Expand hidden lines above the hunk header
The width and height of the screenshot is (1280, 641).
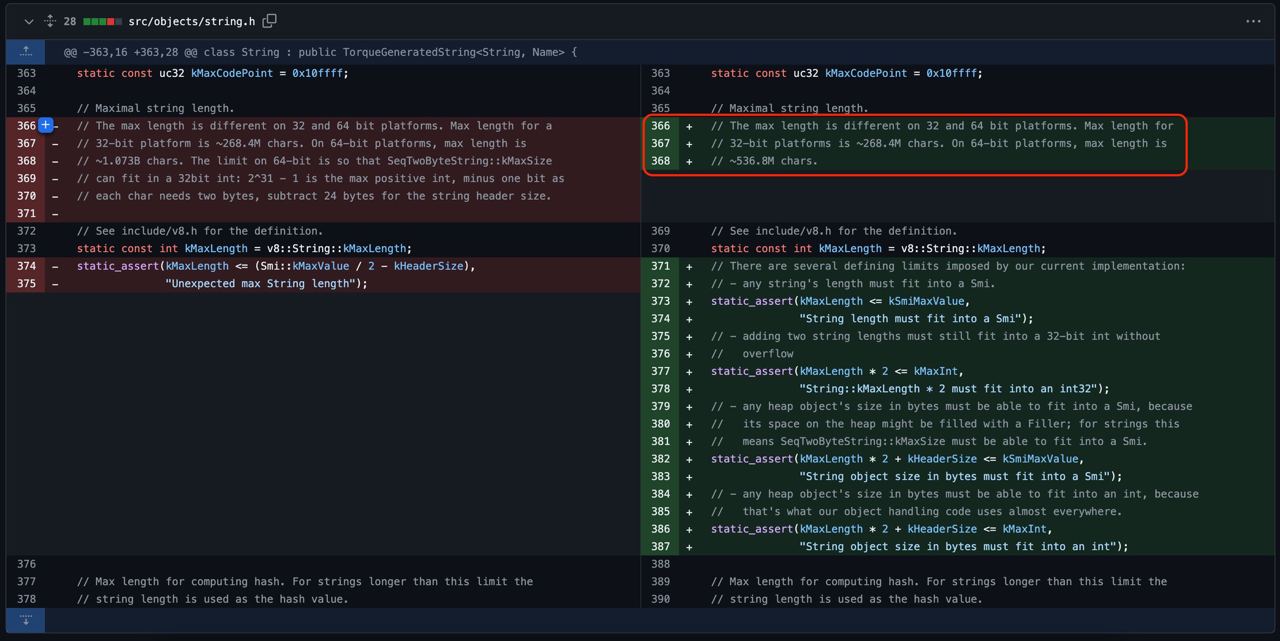(x=26, y=51)
